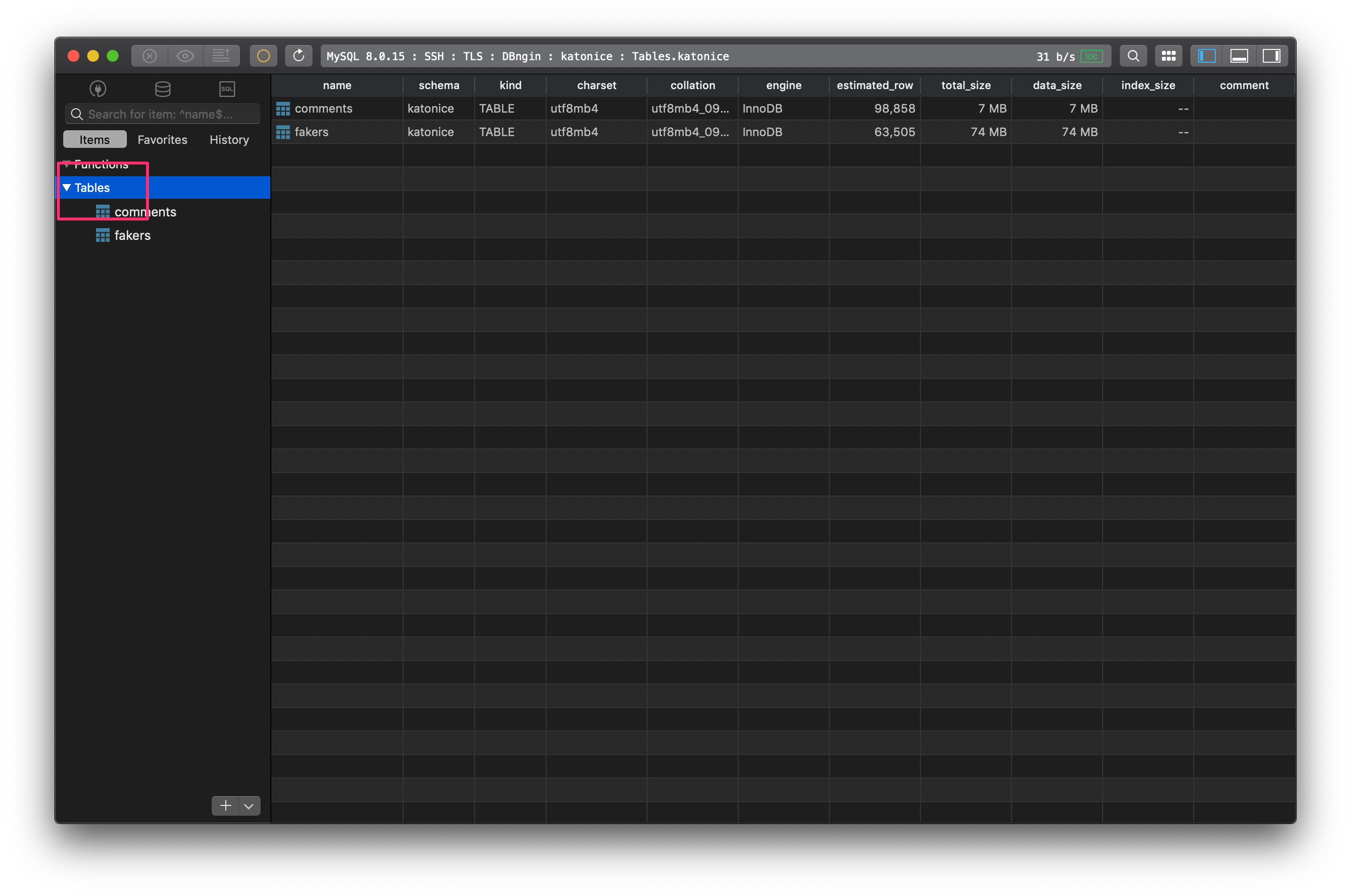Open the dropdown next to the plus button
Viewport: 1351px width, 896px height.
(248, 806)
